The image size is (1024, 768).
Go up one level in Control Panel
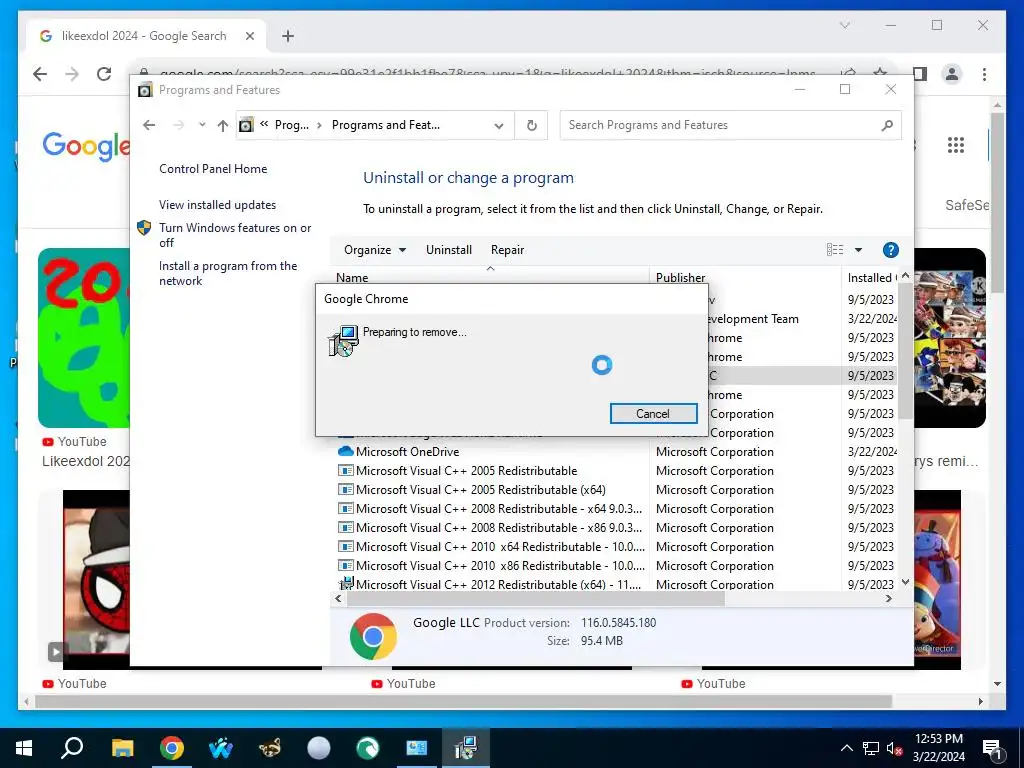pyautogui.click(x=223, y=125)
